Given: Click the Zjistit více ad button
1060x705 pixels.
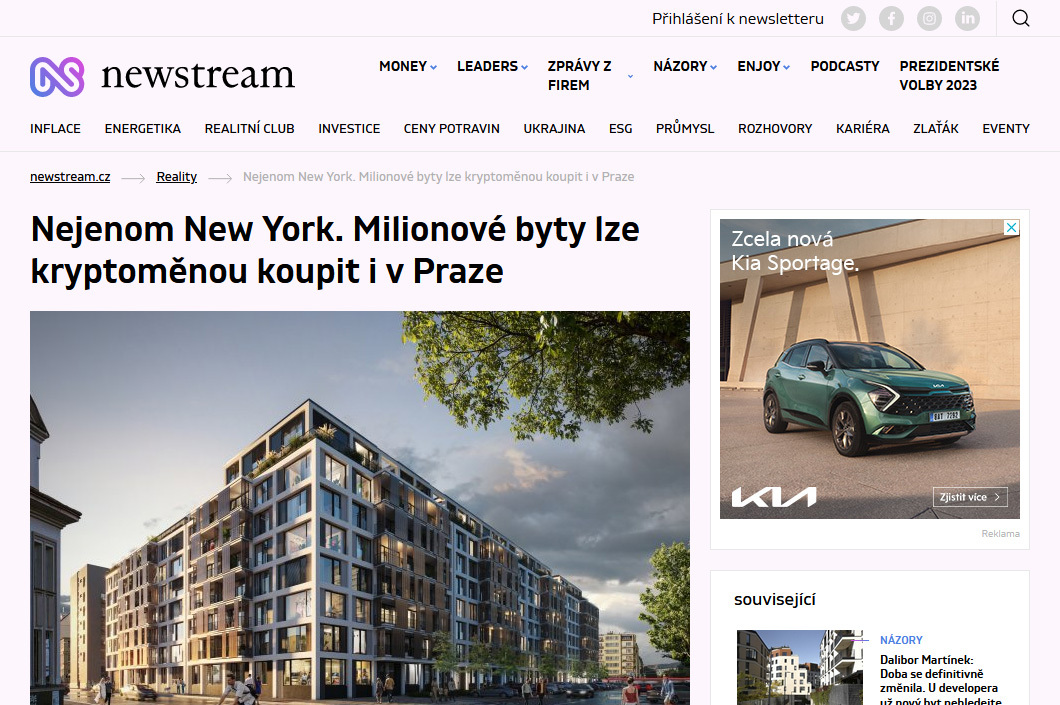Looking at the screenshot, I should 970,497.
